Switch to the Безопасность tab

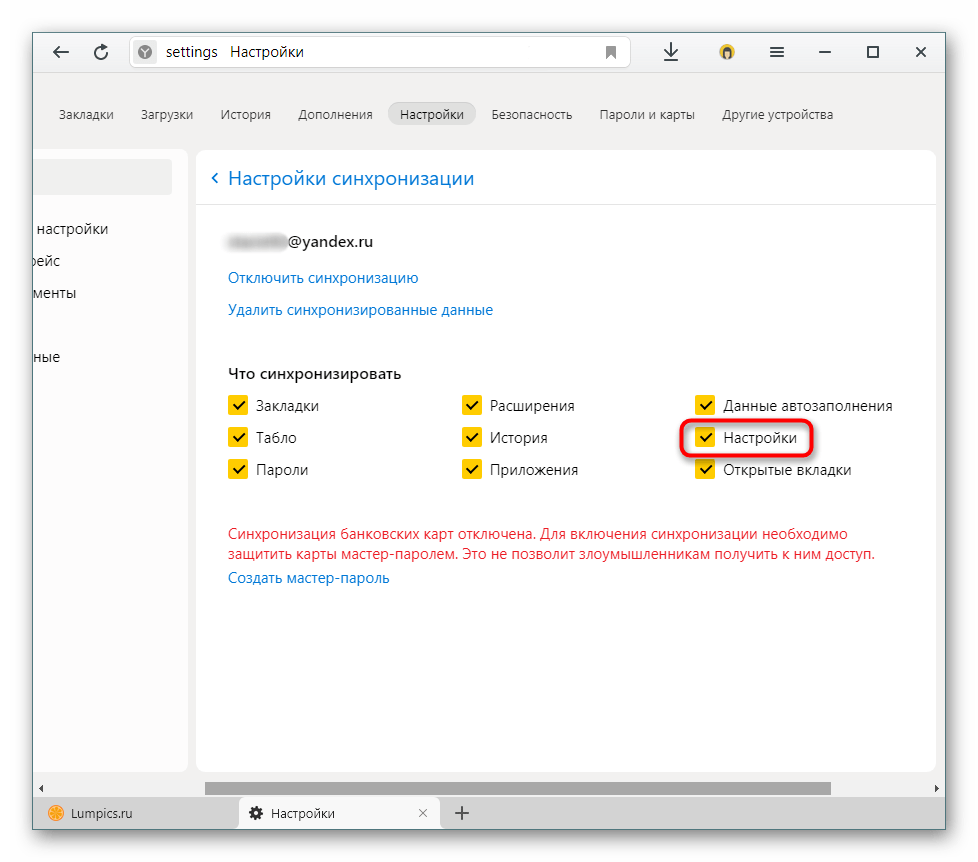[531, 115]
